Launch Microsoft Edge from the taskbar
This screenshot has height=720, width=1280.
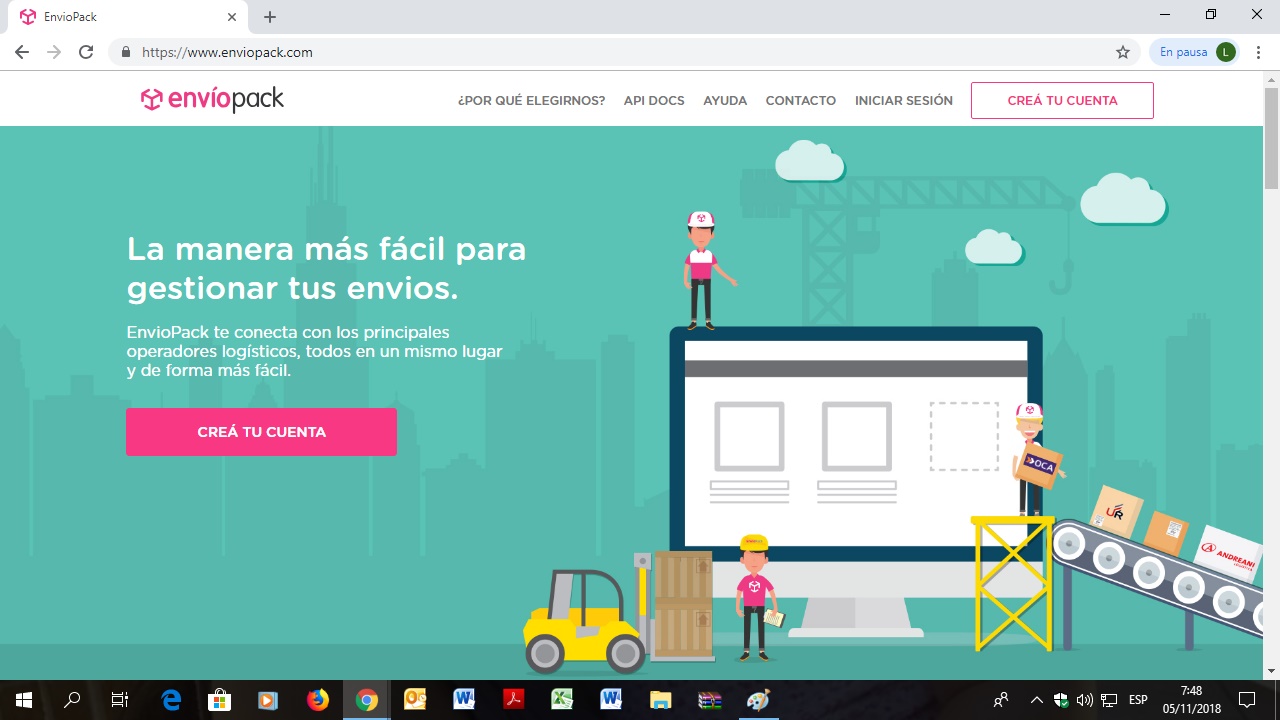point(171,700)
